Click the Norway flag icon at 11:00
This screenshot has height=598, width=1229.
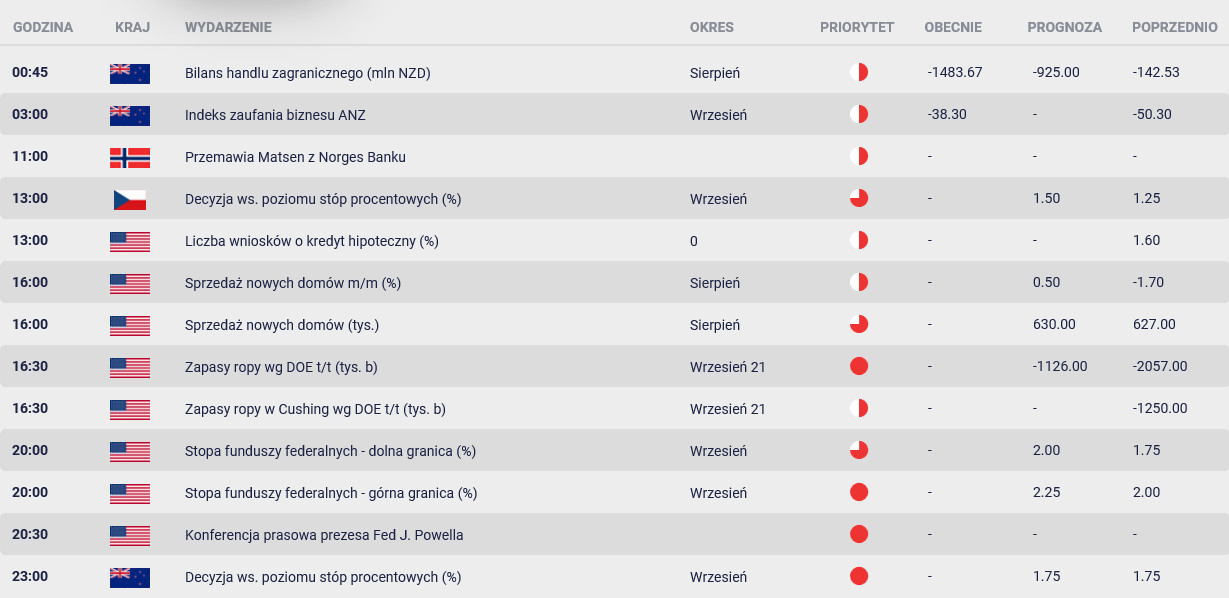pyautogui.click(x=130, y=157)
